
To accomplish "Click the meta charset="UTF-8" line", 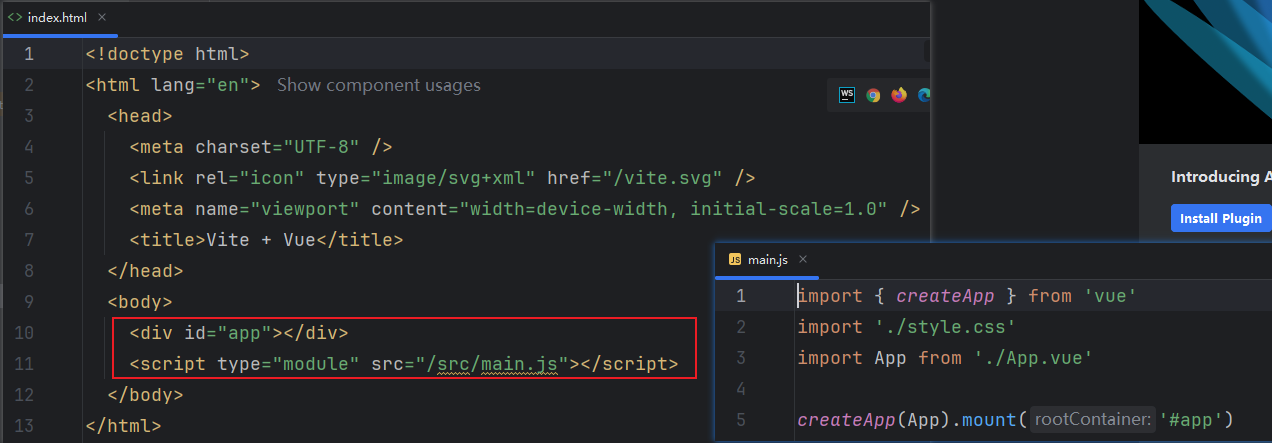I will click(260, 147).
